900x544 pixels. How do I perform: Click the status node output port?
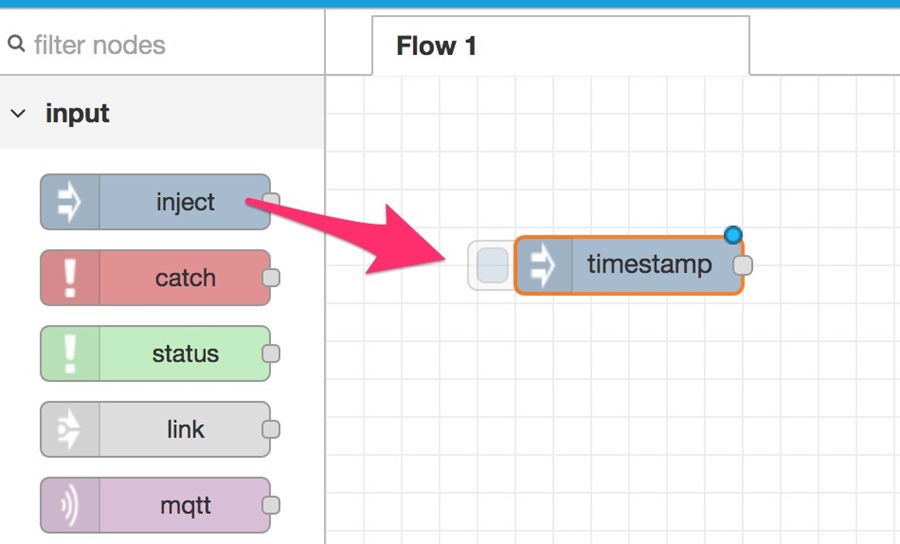(271, 353)
